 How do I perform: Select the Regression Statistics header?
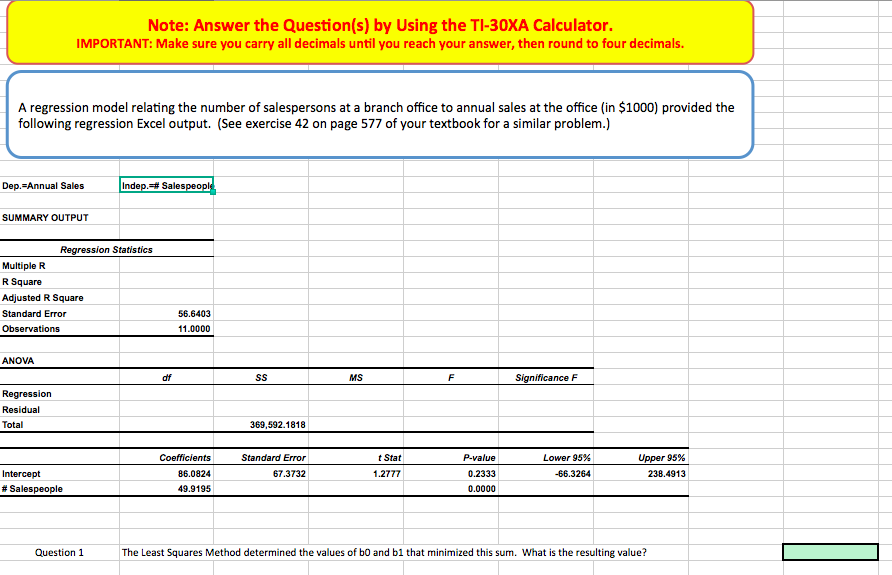(x=106, y=250)
